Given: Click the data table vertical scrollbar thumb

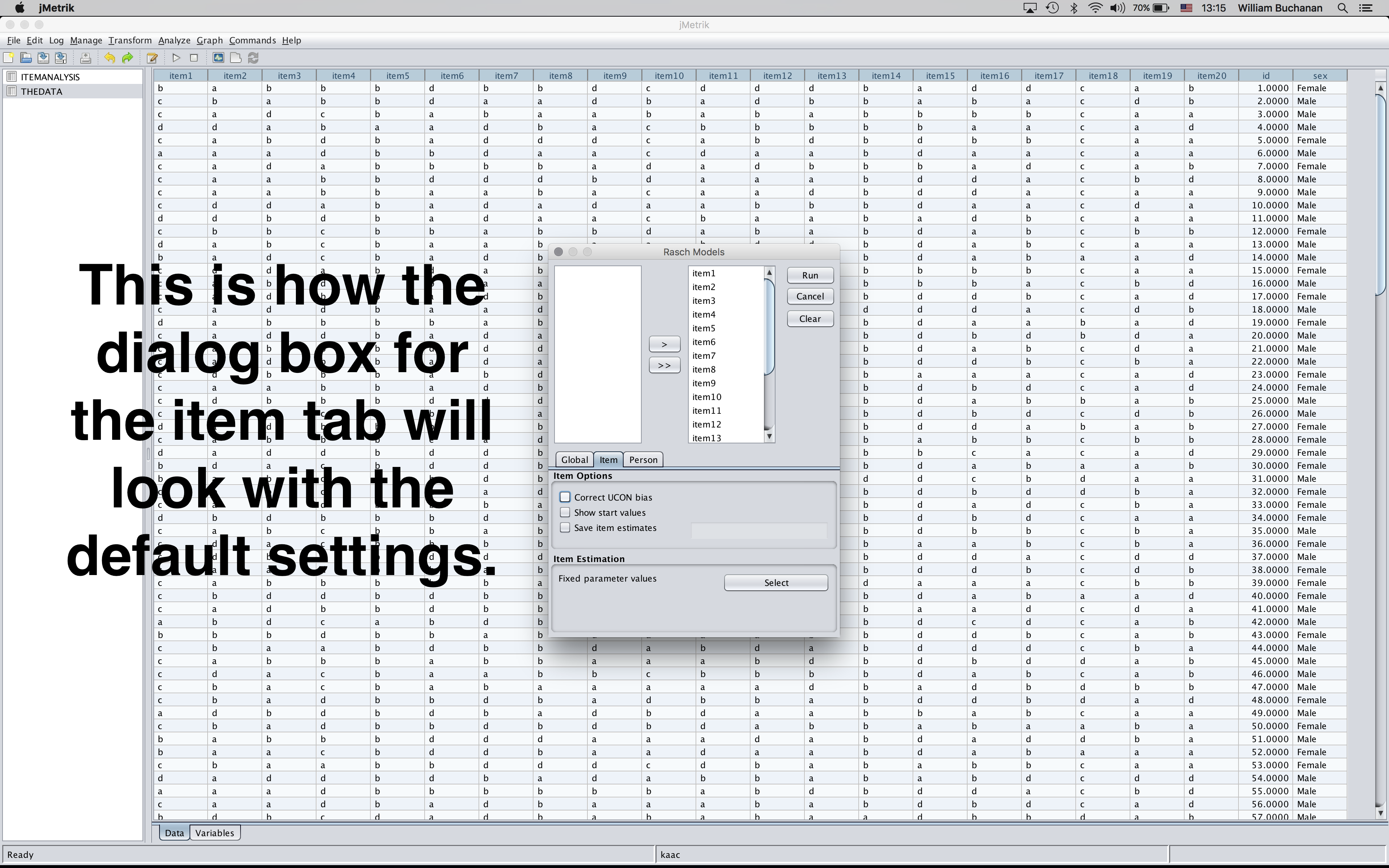Looking at the screenshot, I should 1380,195.
